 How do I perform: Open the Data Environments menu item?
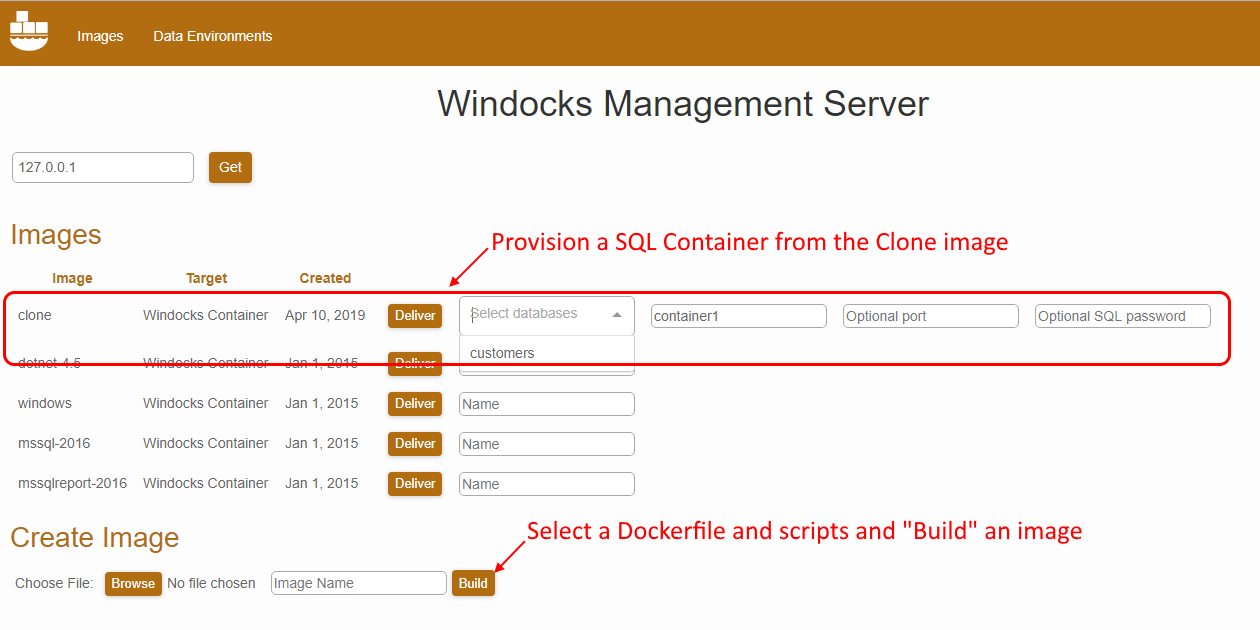pyautogui.click(x=212, y=36)
